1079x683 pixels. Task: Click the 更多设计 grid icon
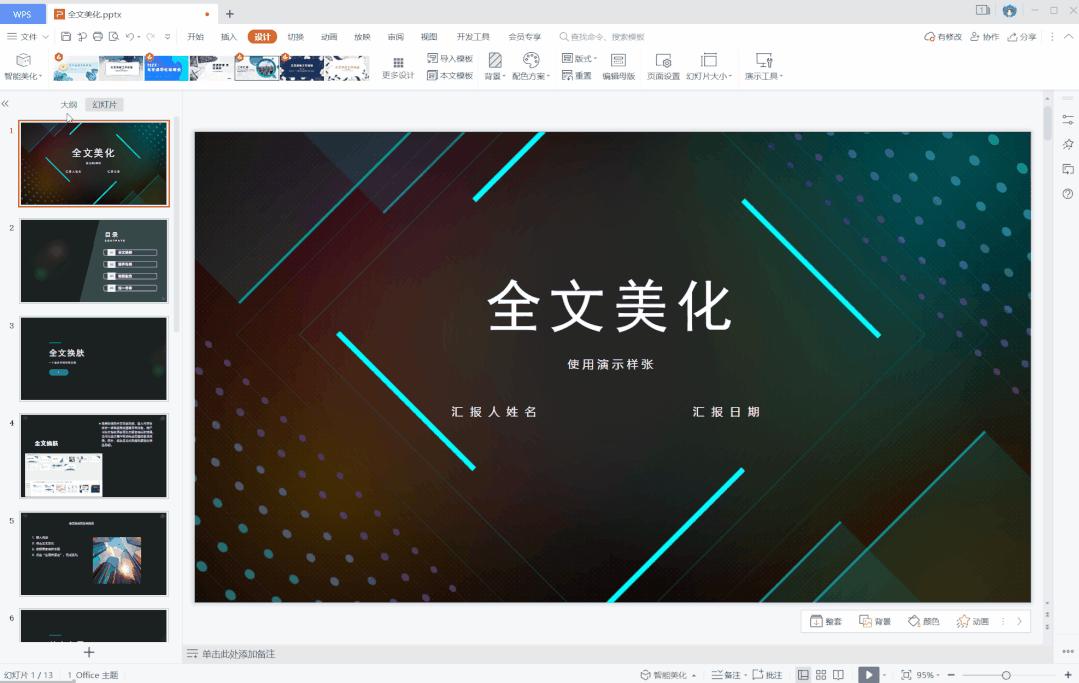pyautogui.click(x=399, y=63)
